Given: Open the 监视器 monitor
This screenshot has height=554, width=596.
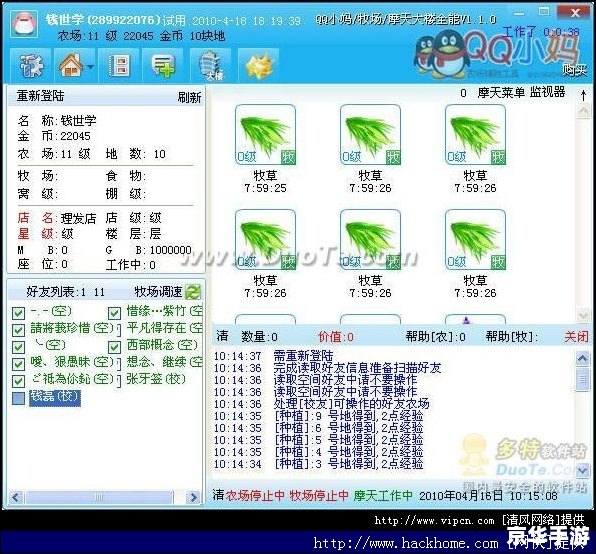Looking at the screenshot, I should 548,92.
